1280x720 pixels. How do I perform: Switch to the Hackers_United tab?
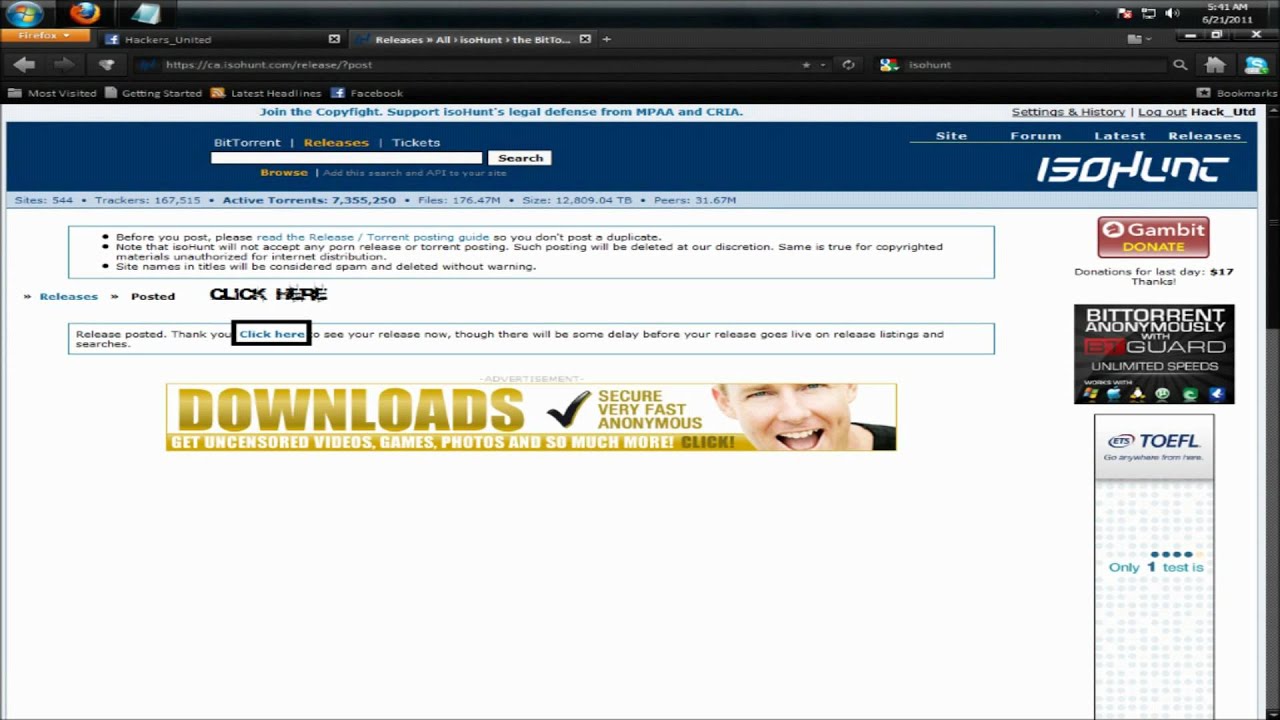[x=168, y=39]
